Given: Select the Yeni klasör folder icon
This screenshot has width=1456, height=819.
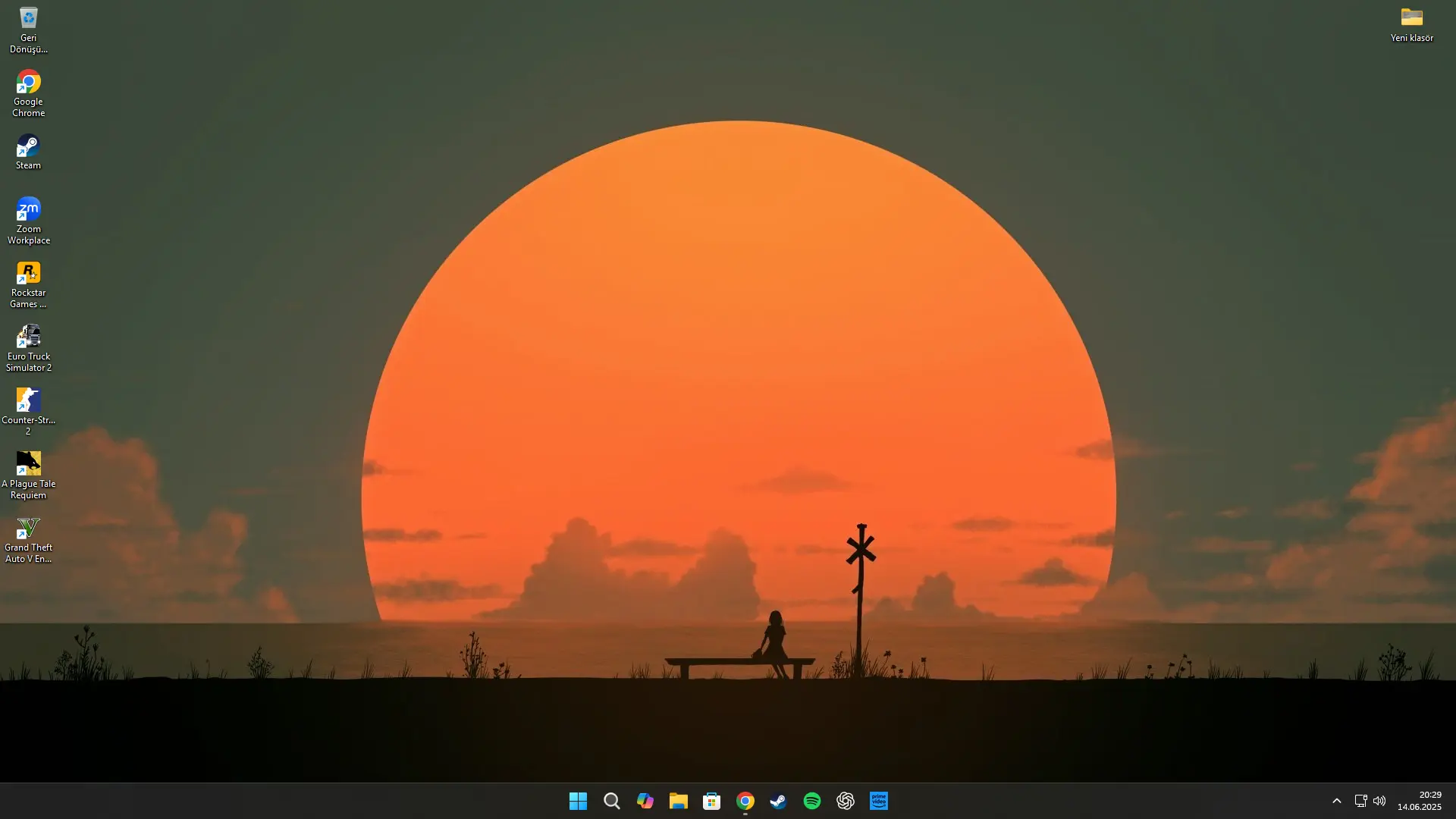Looking at the screenshot, I should 1411,24.
